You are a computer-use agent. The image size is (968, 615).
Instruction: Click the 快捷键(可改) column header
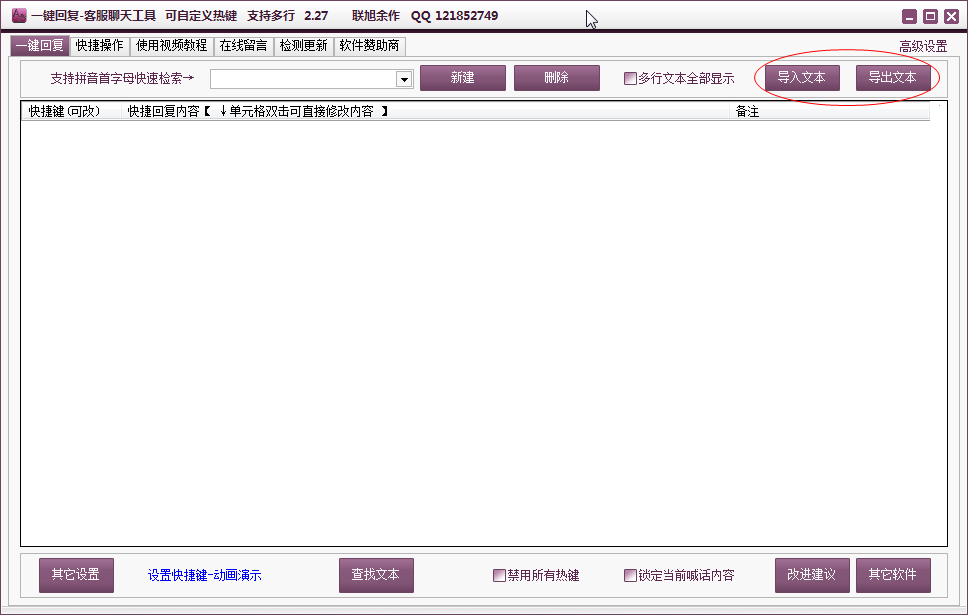pyautogui.click(x=71, y=111)
